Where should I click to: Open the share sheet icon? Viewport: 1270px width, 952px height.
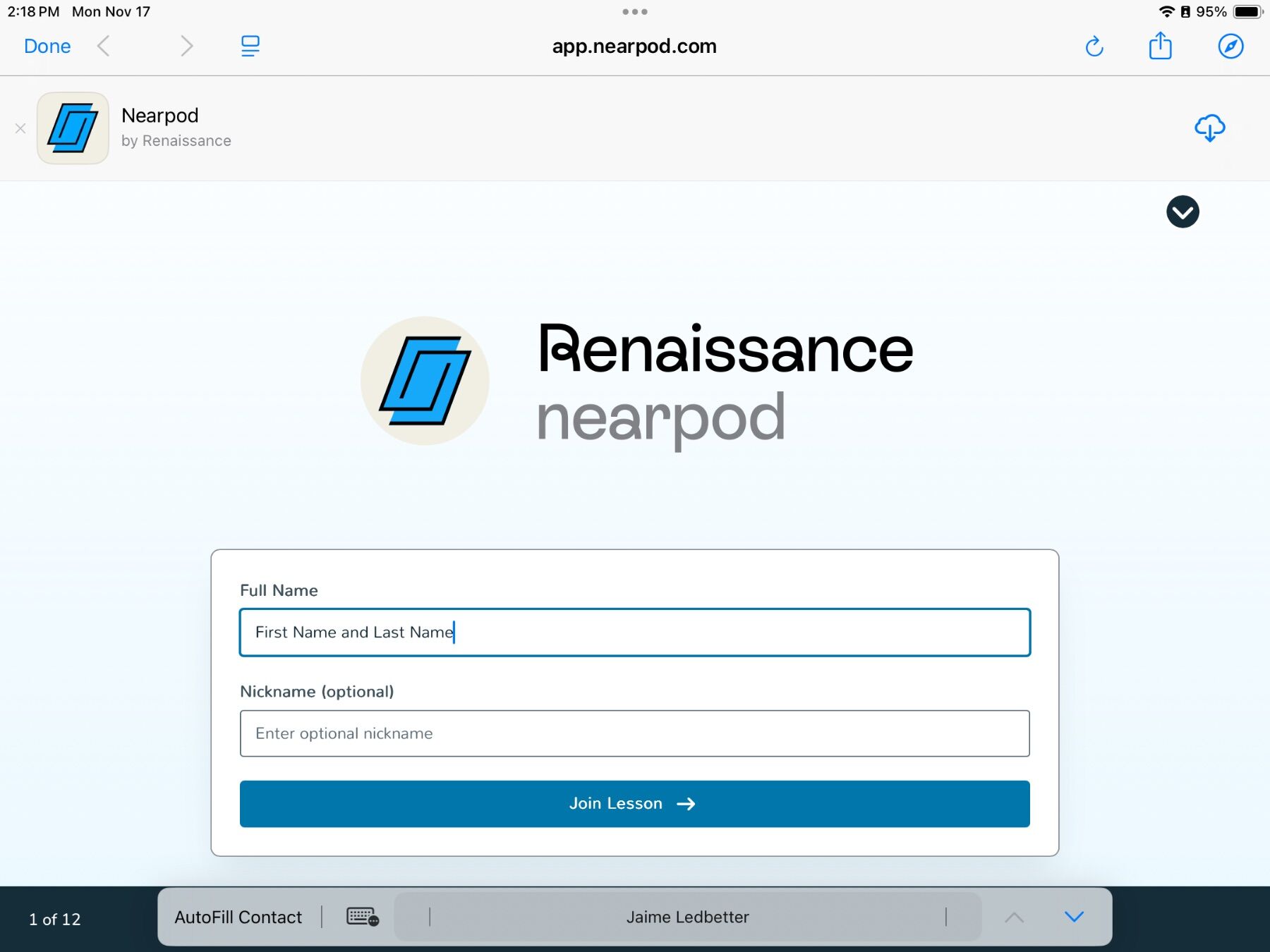[1161, 47]
